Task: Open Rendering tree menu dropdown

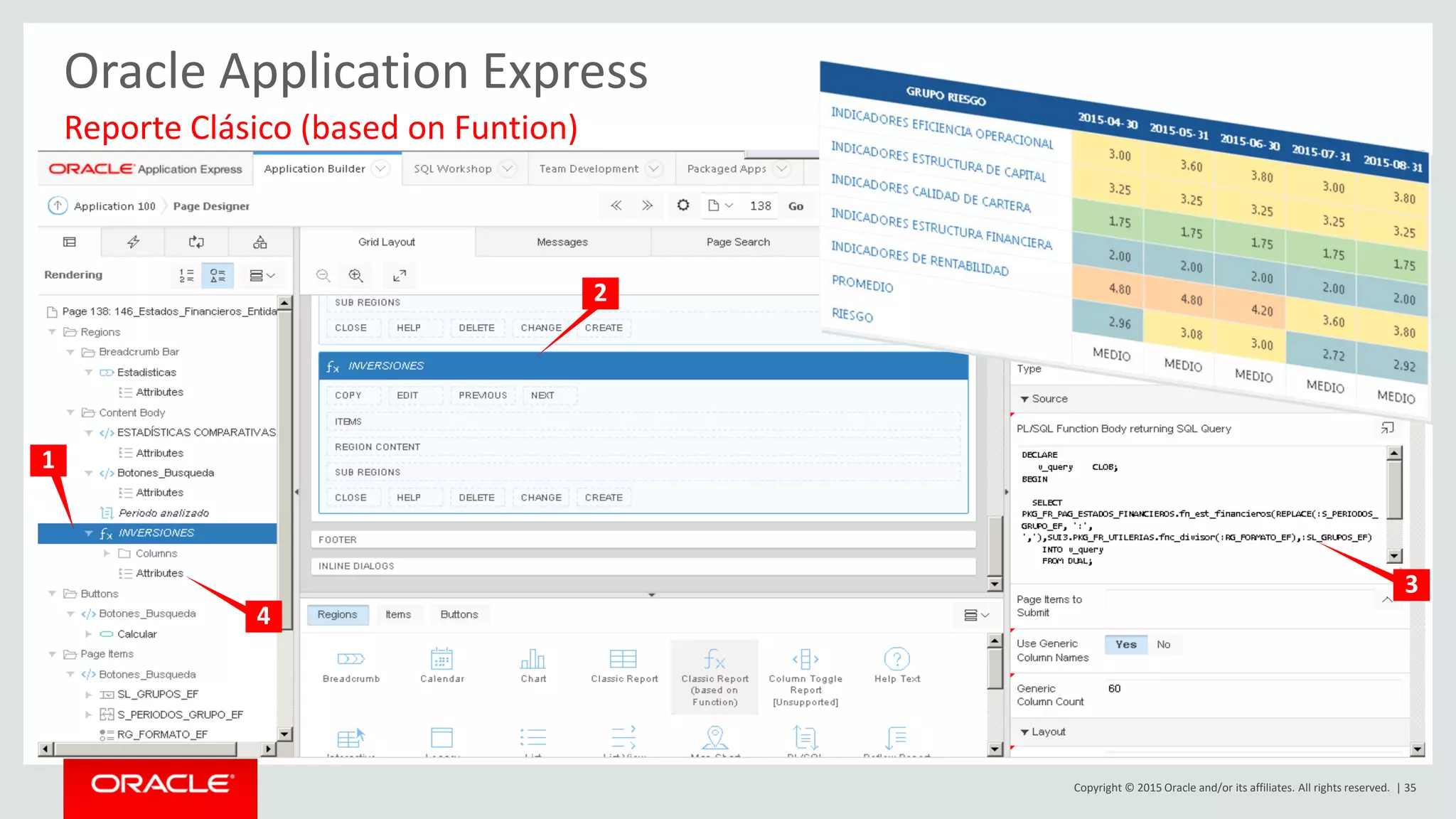Action: pos(262,275)
